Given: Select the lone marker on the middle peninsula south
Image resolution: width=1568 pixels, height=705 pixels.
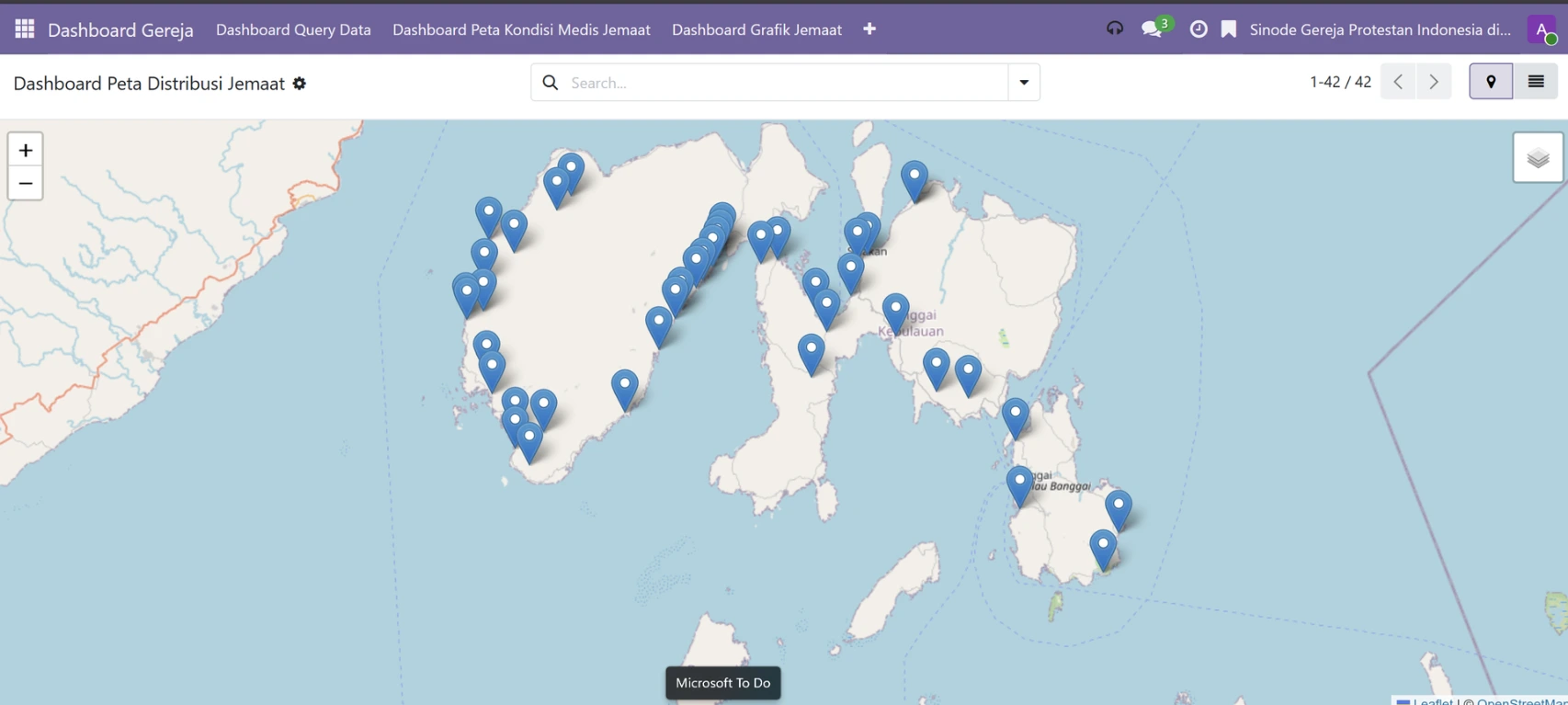Looking at the screenshot, I should tap(811, 354).
